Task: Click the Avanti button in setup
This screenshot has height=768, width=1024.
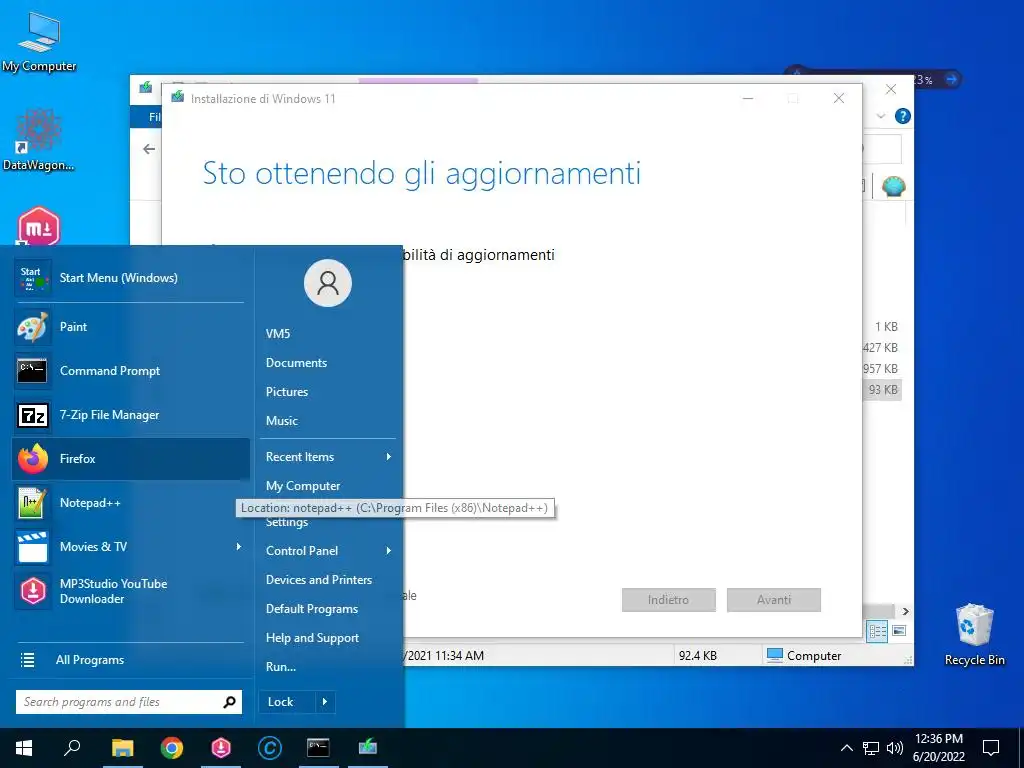Action: tap(774, 600)
